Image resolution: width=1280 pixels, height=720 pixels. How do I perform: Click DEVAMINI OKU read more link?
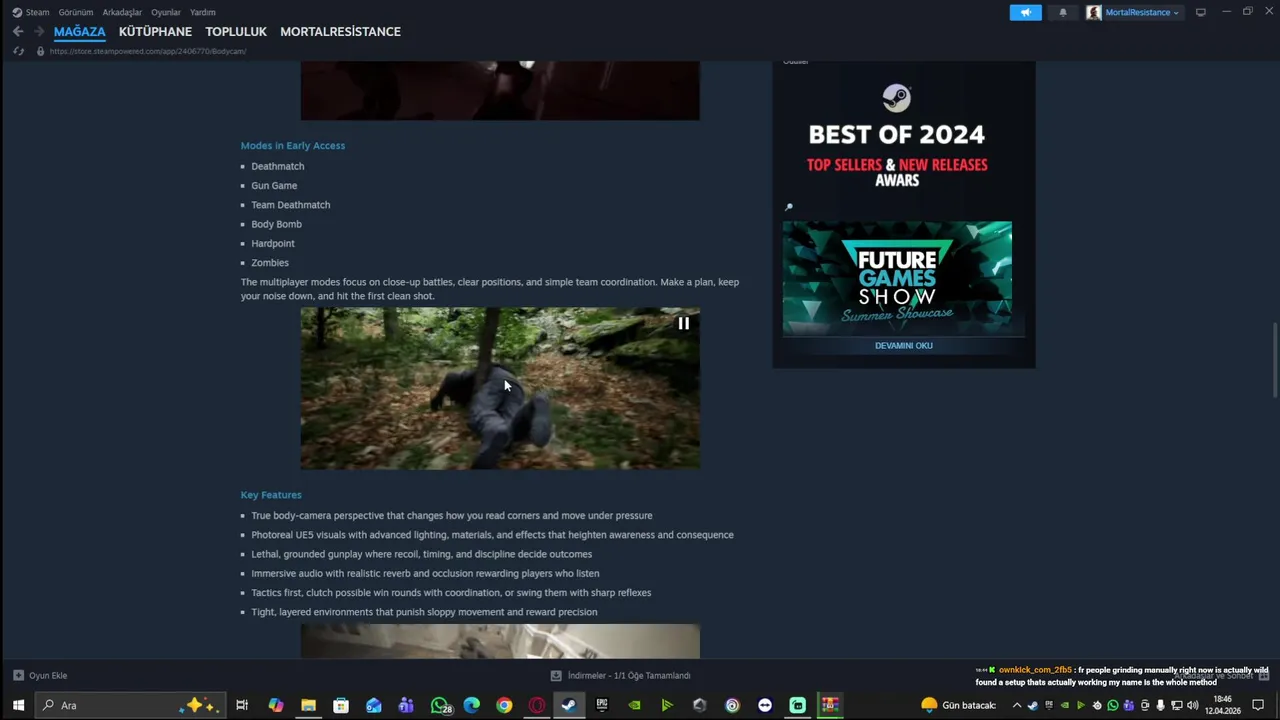coord(904,345)
